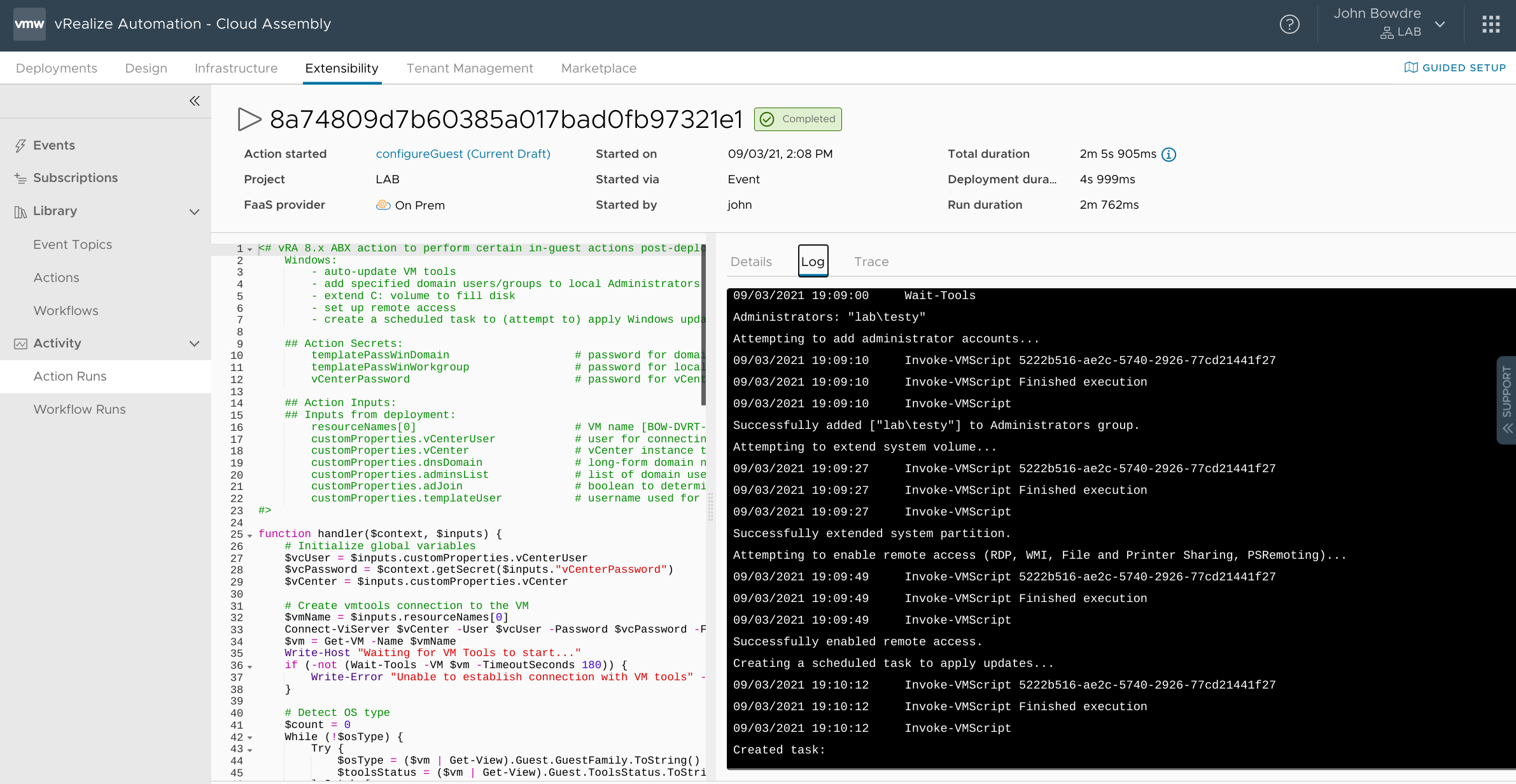Open the Subscriptions sidebar item

coord(75,178)
